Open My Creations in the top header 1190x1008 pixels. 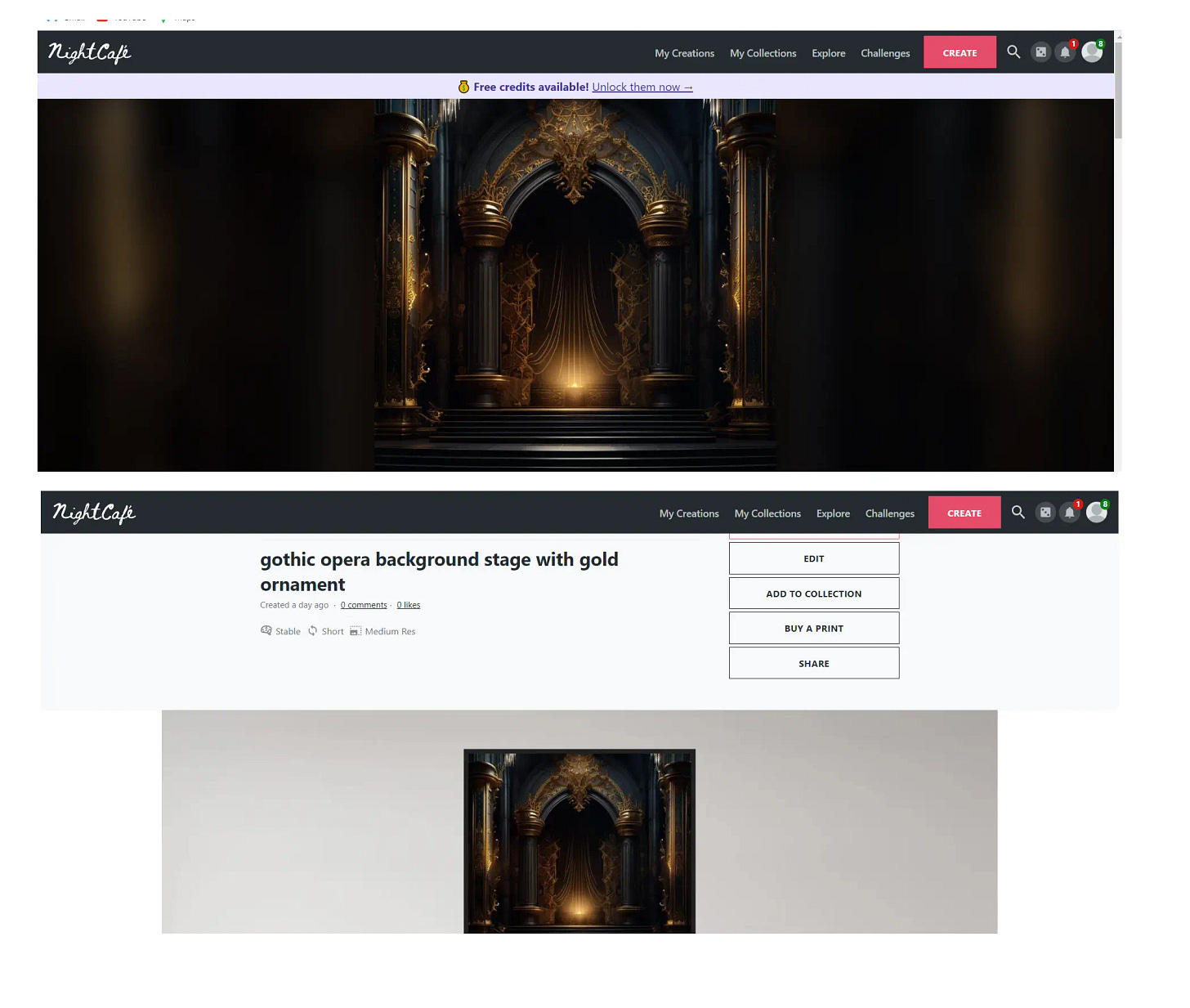684,53
